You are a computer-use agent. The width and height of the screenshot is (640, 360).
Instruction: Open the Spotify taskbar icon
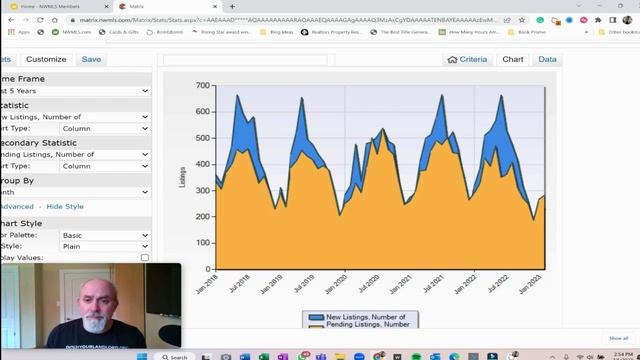(x=416, y=356)
